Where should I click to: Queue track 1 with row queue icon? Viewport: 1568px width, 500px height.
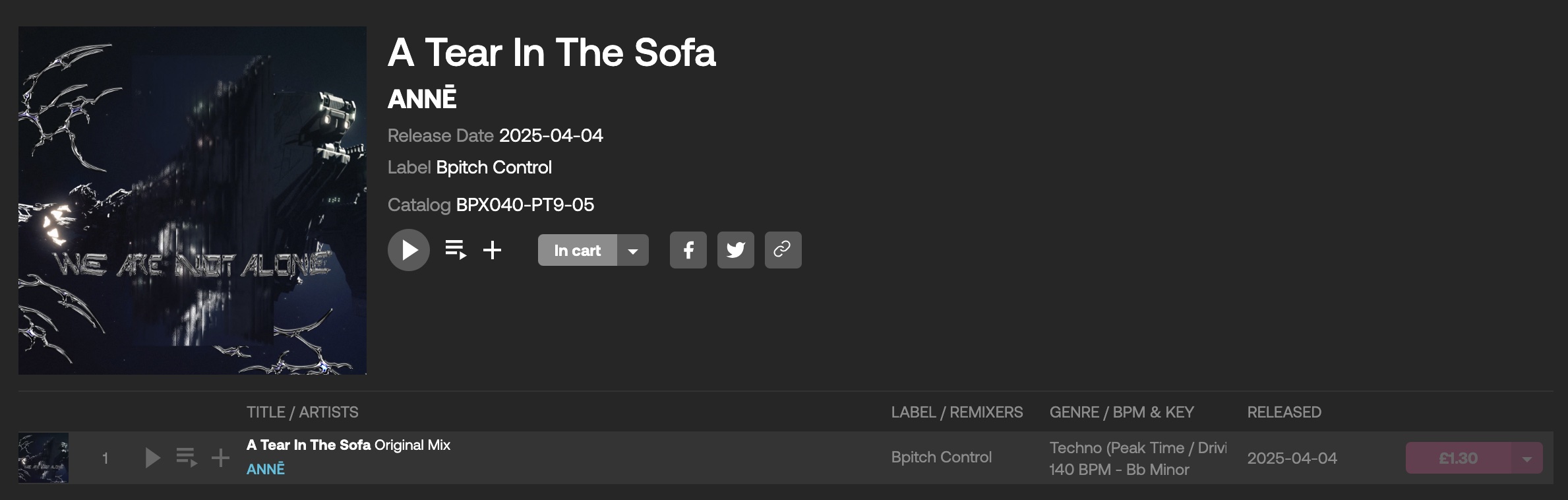pyautogui.click(x=187, y=458)
